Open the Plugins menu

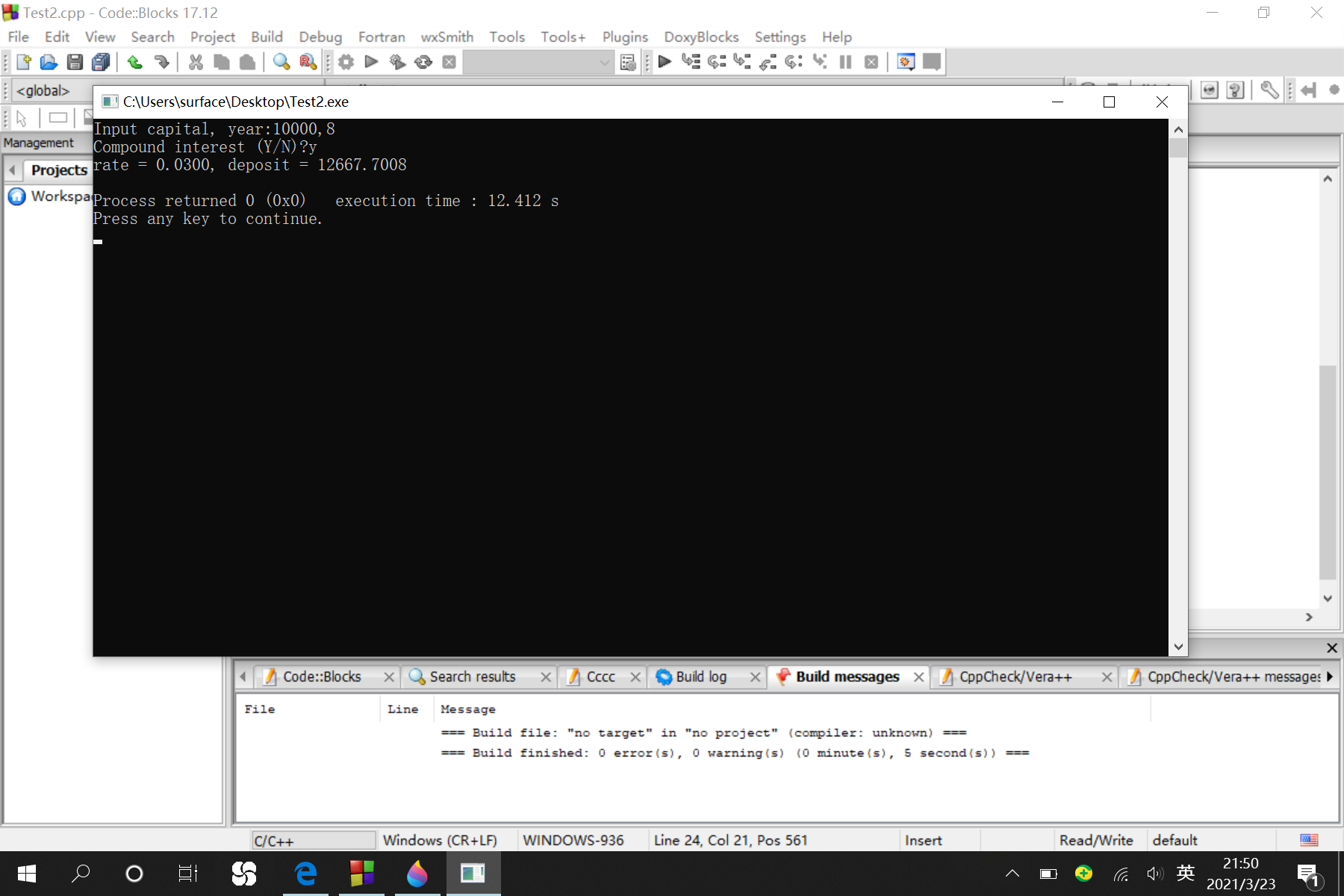coord(625,37)
